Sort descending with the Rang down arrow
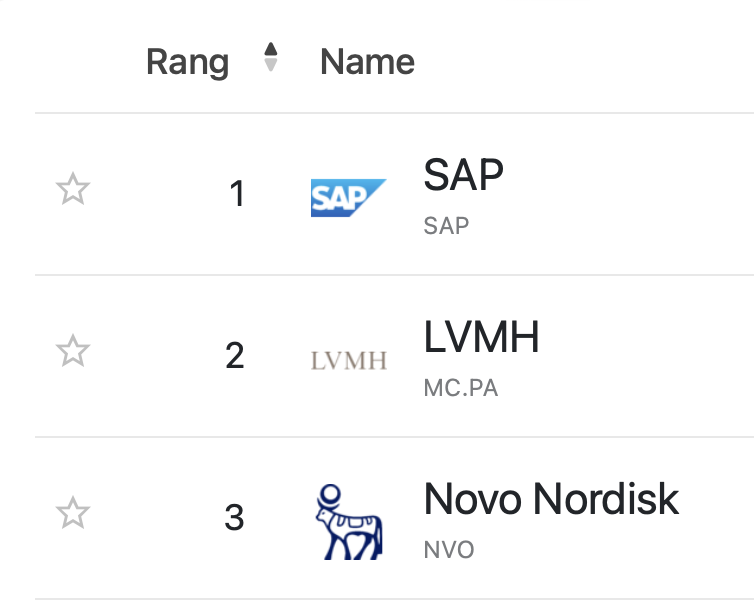This screenshot has width=754, height=606. point(270,65)
